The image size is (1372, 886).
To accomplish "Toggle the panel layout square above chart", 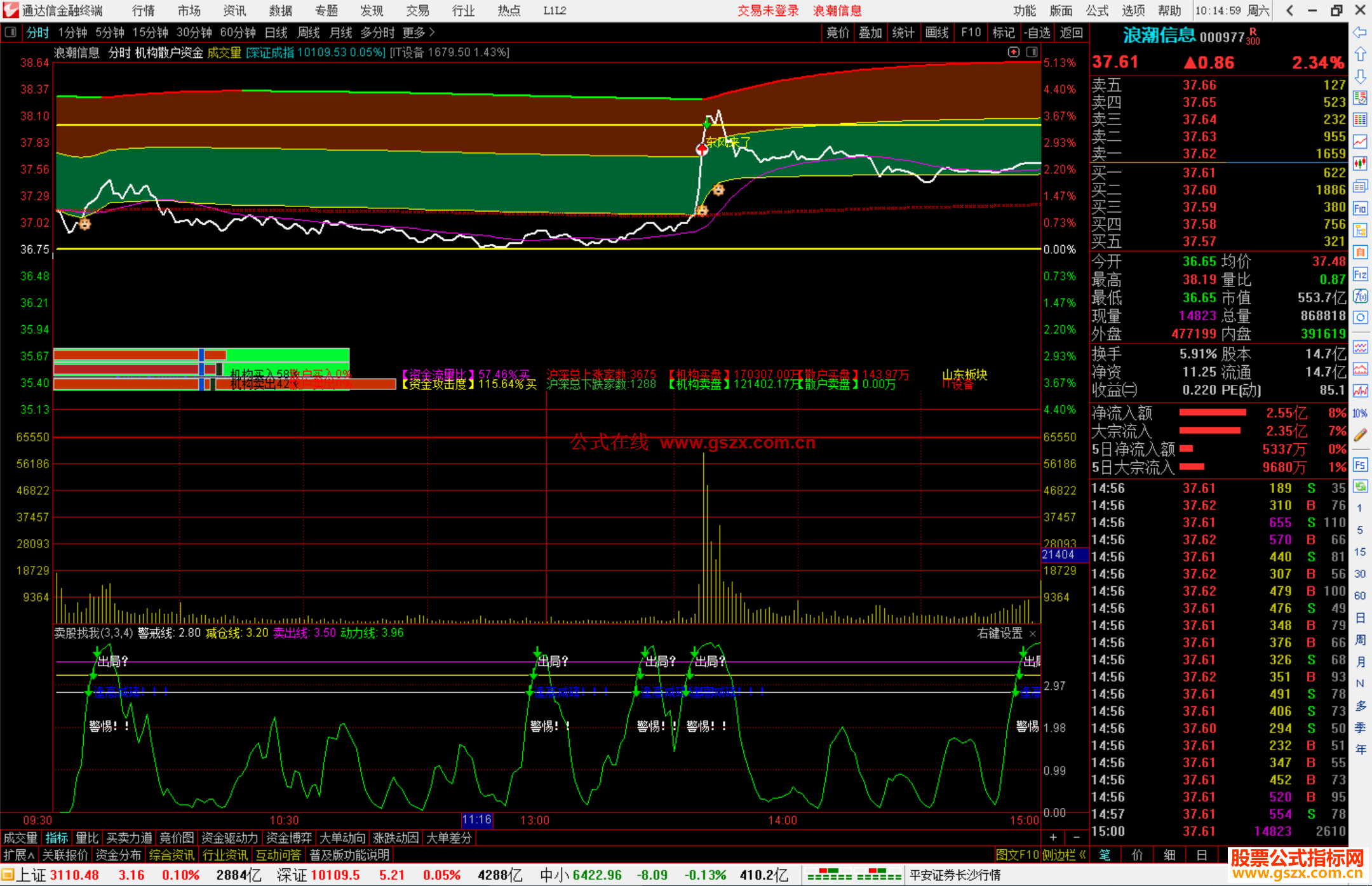I will (x=1032, y=52).
